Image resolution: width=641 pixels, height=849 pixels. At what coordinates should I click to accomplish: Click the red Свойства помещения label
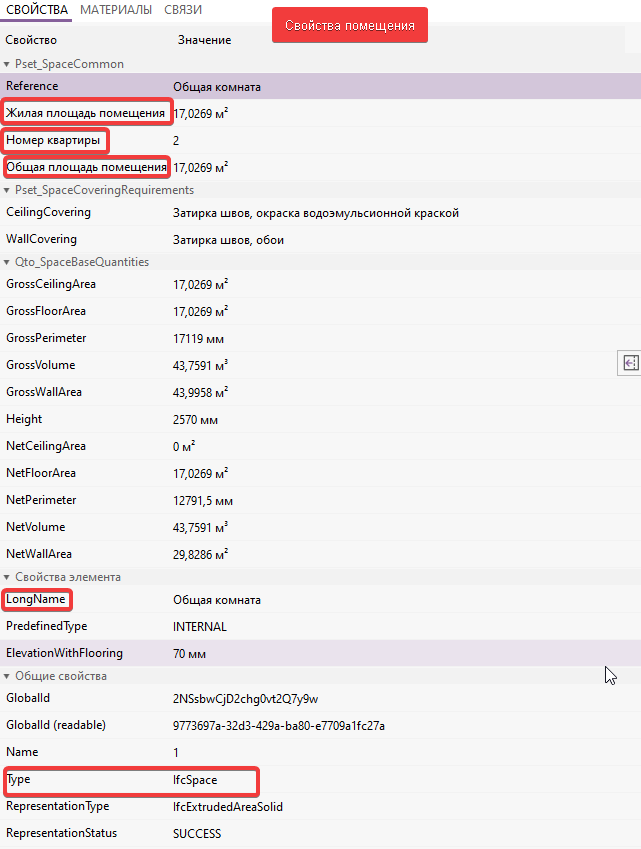click(350, 25)
